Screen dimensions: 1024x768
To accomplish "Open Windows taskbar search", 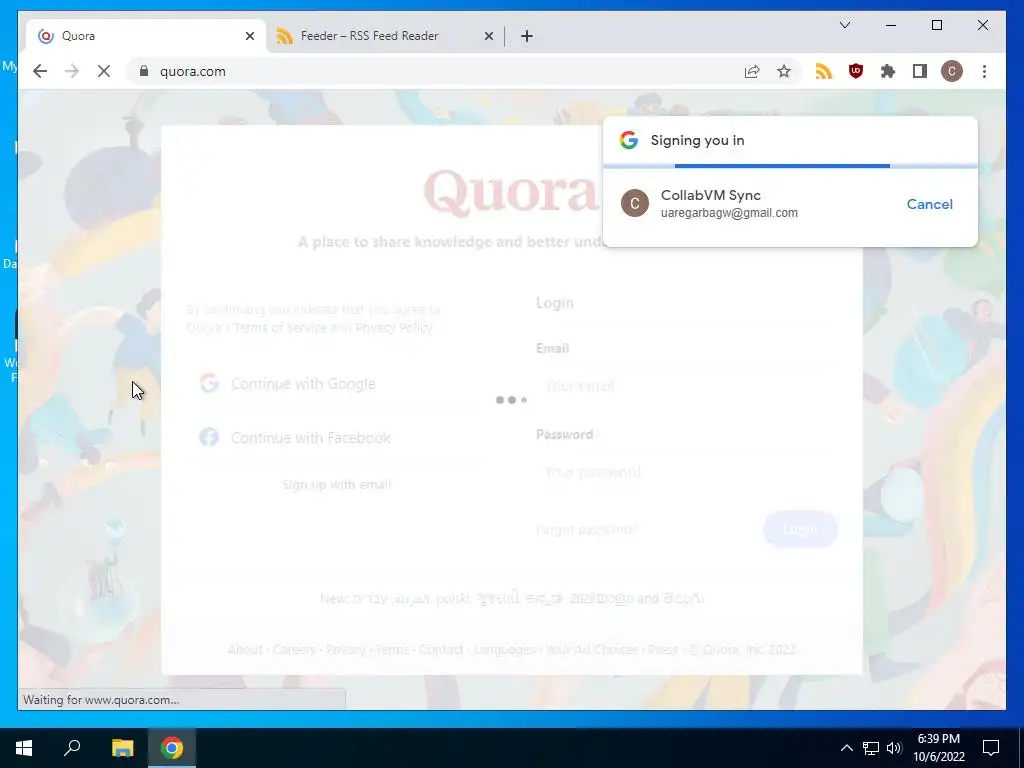I will tap(72, 748).
